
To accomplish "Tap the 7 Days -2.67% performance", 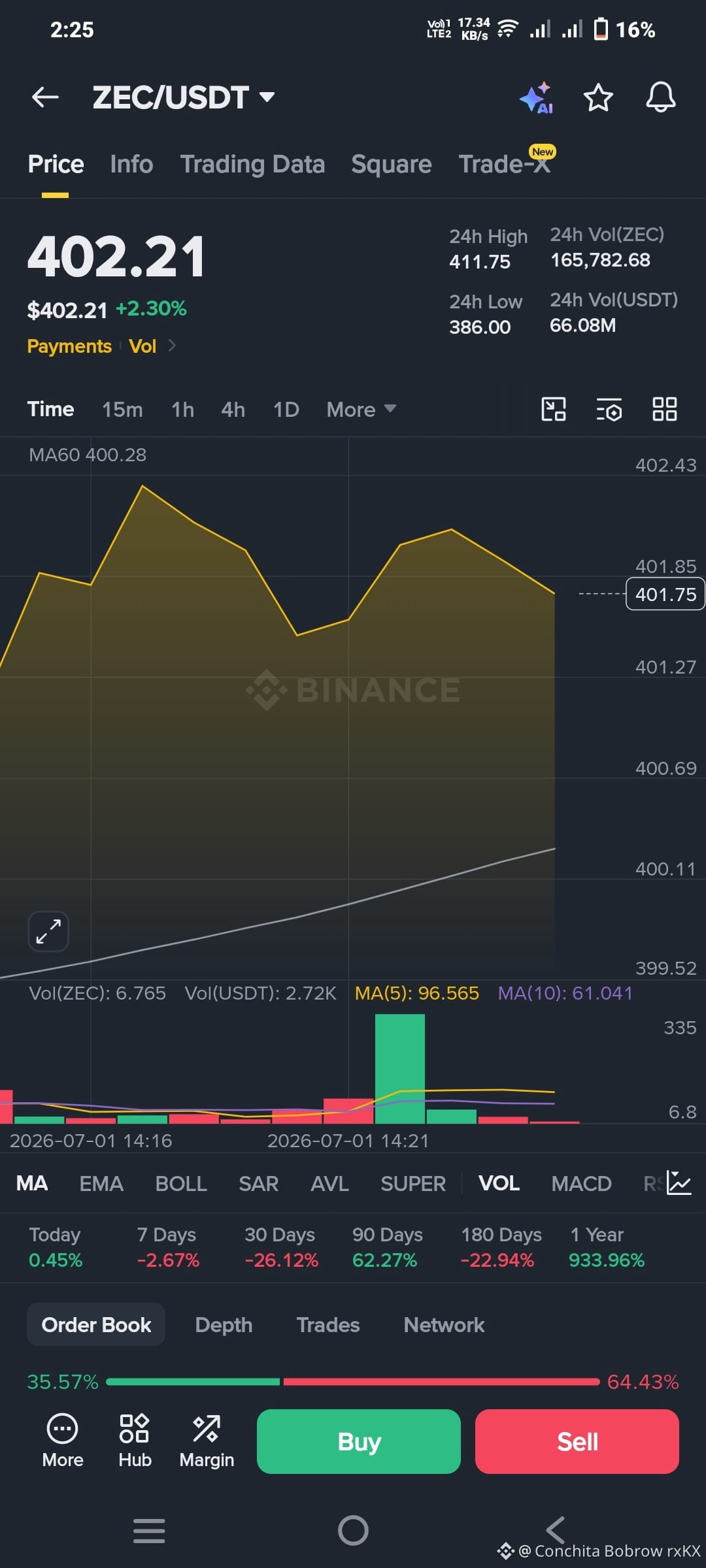I will pyautogui.click(x=168, y=1247).
